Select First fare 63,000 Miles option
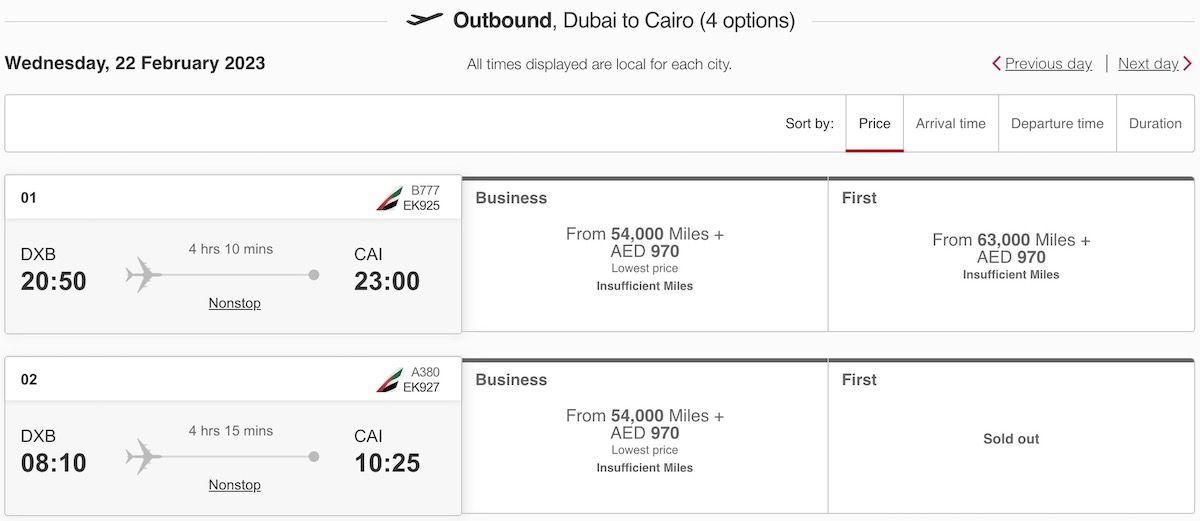The height and width of the screenshot is (521, 1200). (1011, 255)
